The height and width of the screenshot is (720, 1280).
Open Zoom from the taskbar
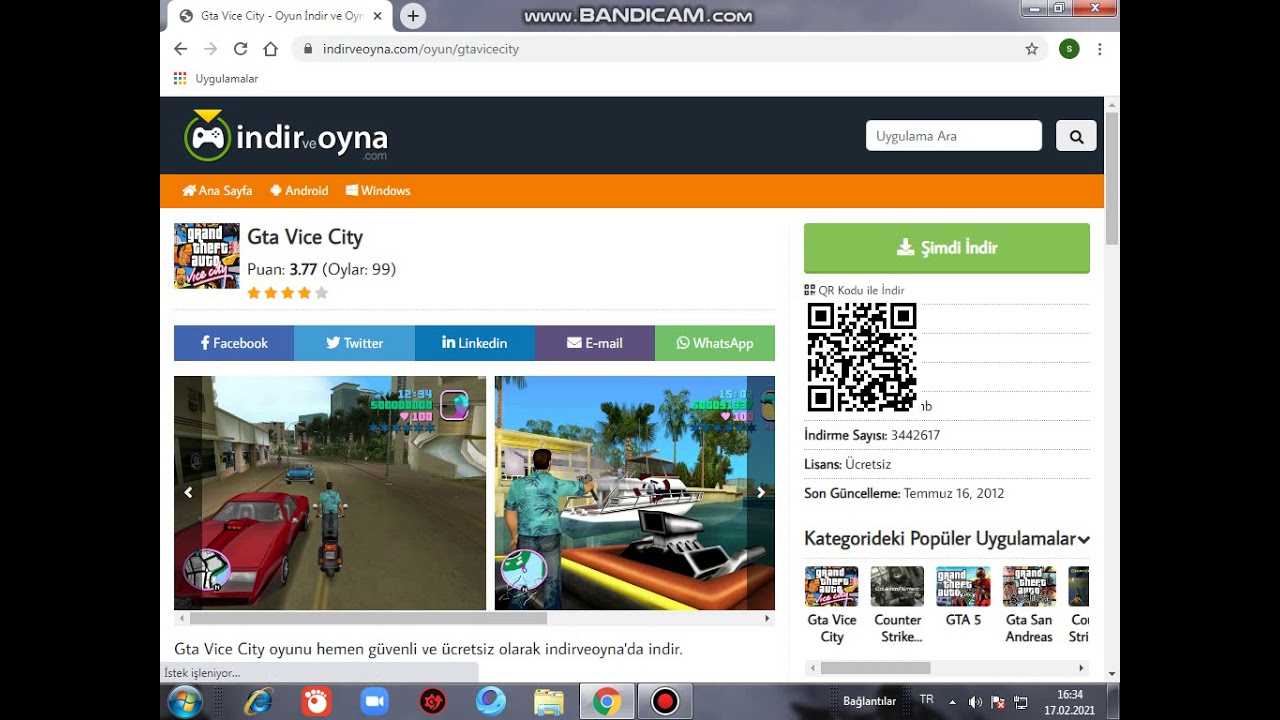374,702
